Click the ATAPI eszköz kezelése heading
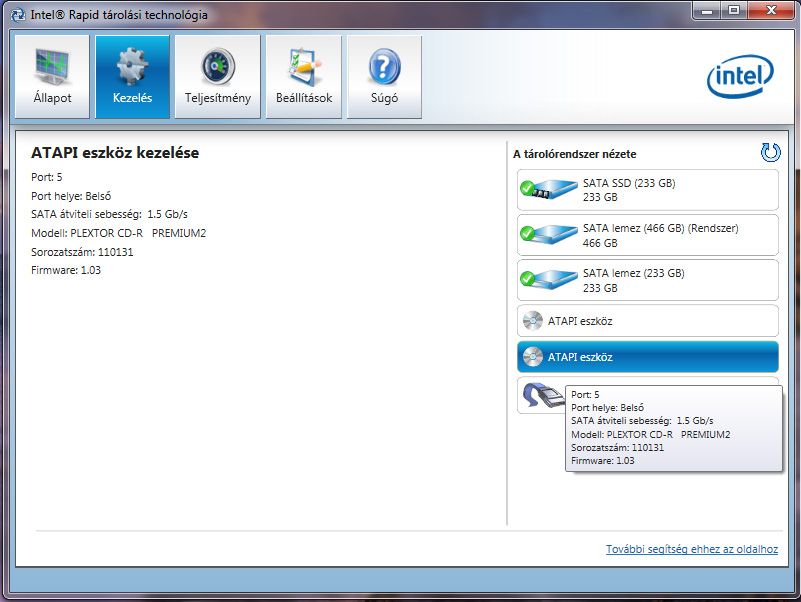The height and width of the screenshot is (602, 801). [115, 153]
